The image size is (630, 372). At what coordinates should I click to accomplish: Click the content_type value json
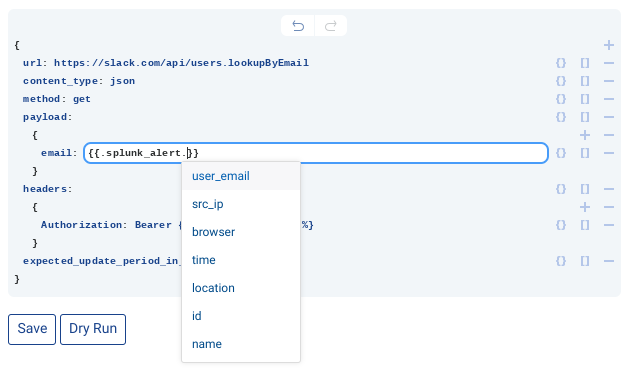coord(123,81)
